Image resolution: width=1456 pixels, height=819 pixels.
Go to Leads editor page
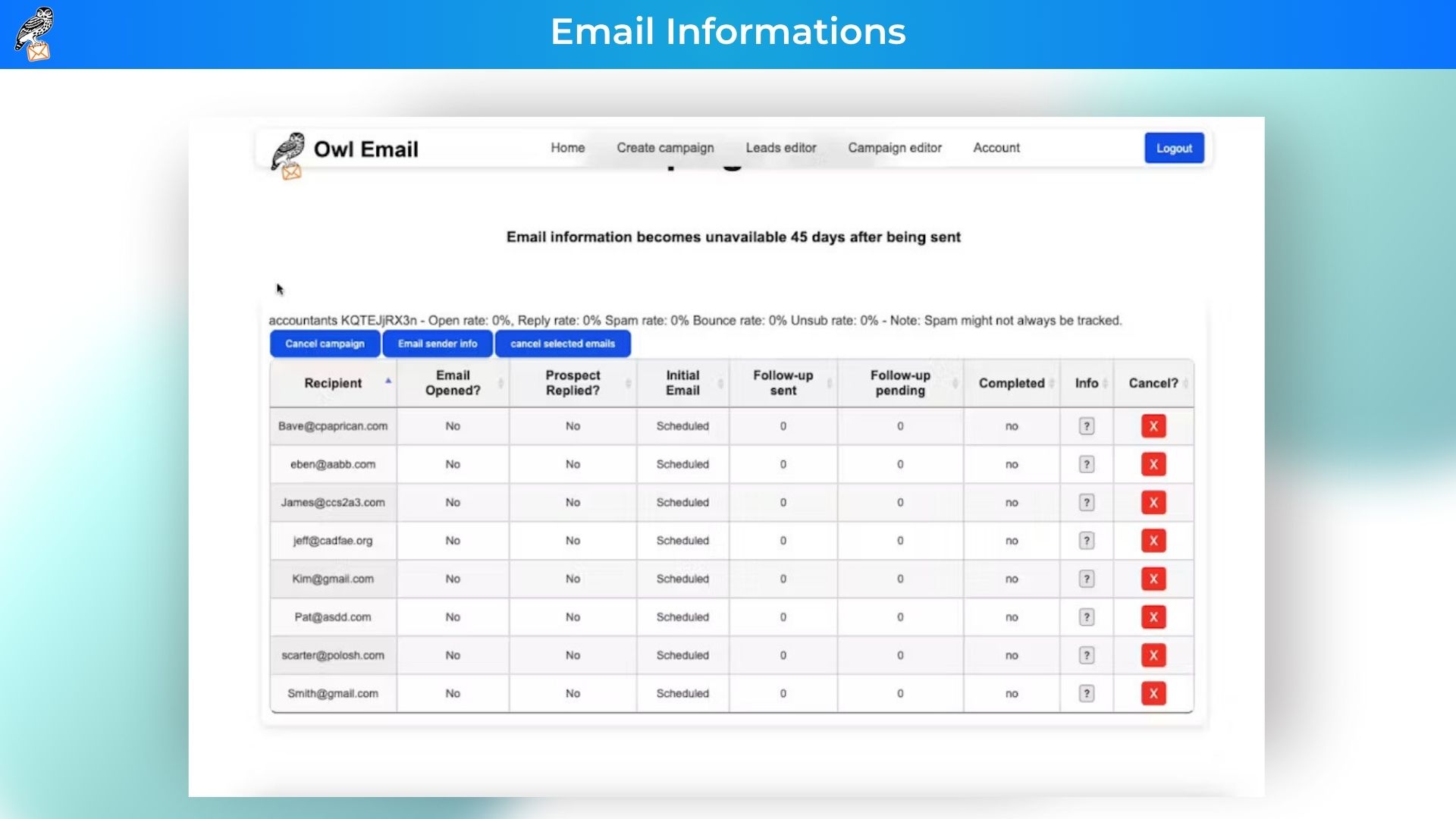point(780,148)
